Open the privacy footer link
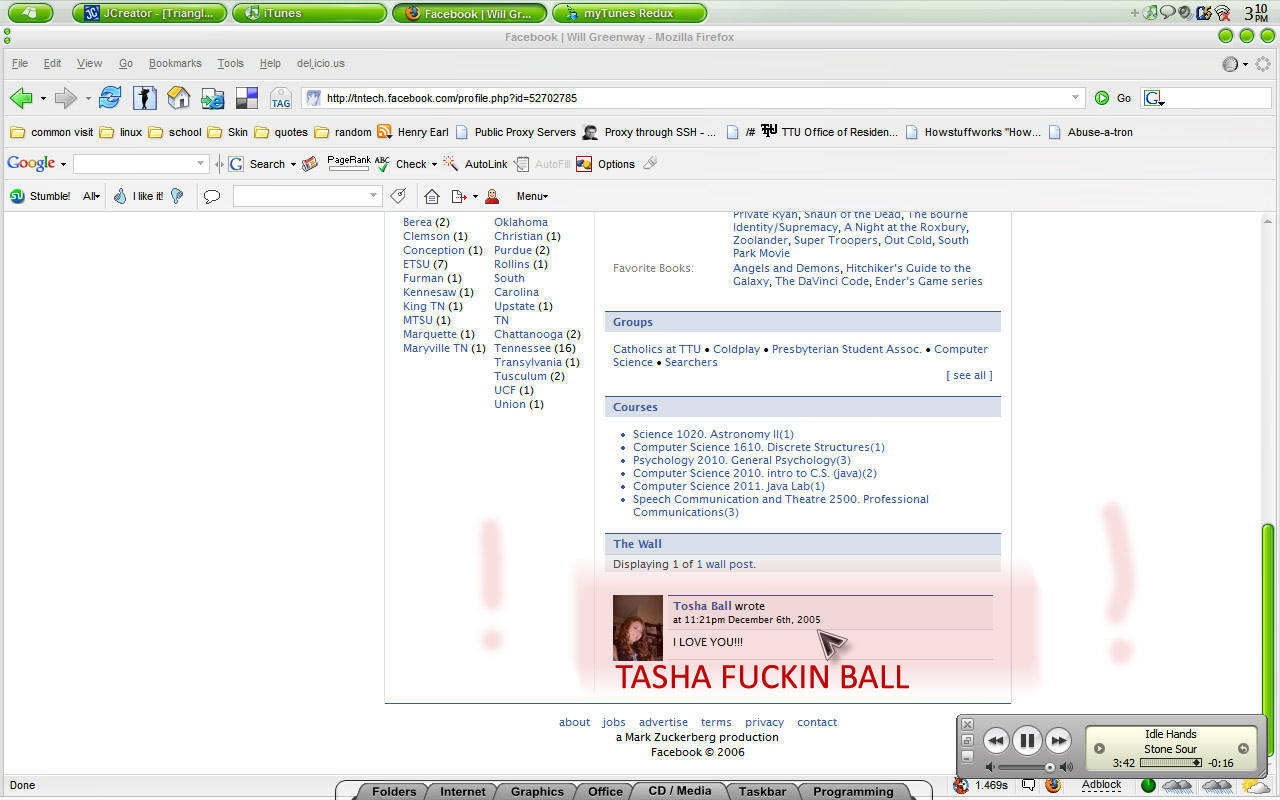This screenshot has height=800, width=1280. (x=764, y=722)
